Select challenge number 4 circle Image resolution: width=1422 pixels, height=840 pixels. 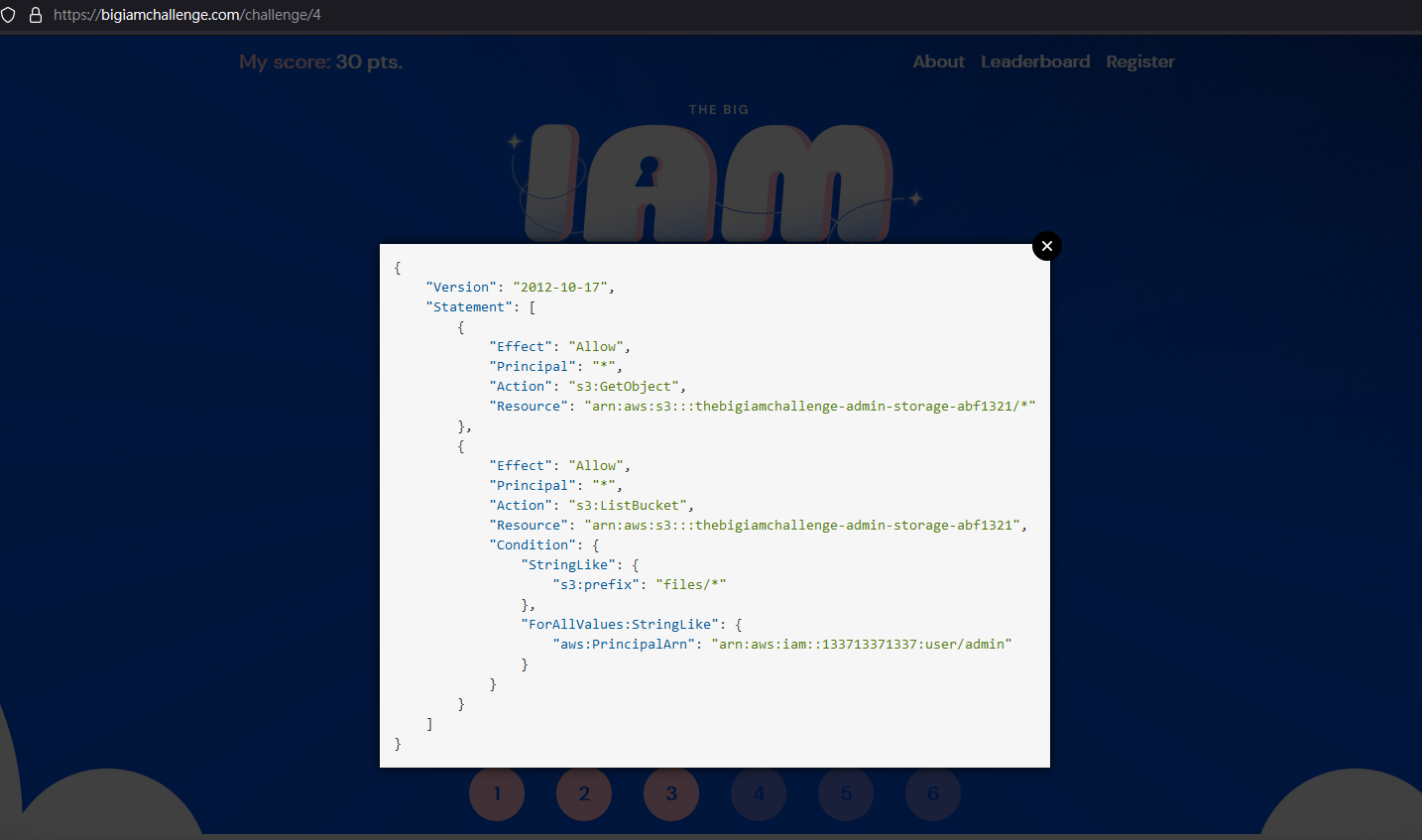point(759,793)
